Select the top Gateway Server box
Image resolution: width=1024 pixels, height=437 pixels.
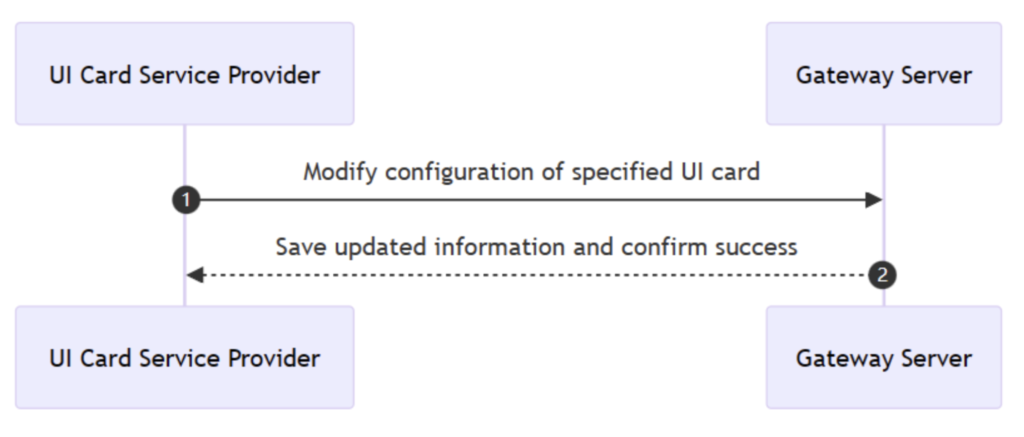[884, 74]
